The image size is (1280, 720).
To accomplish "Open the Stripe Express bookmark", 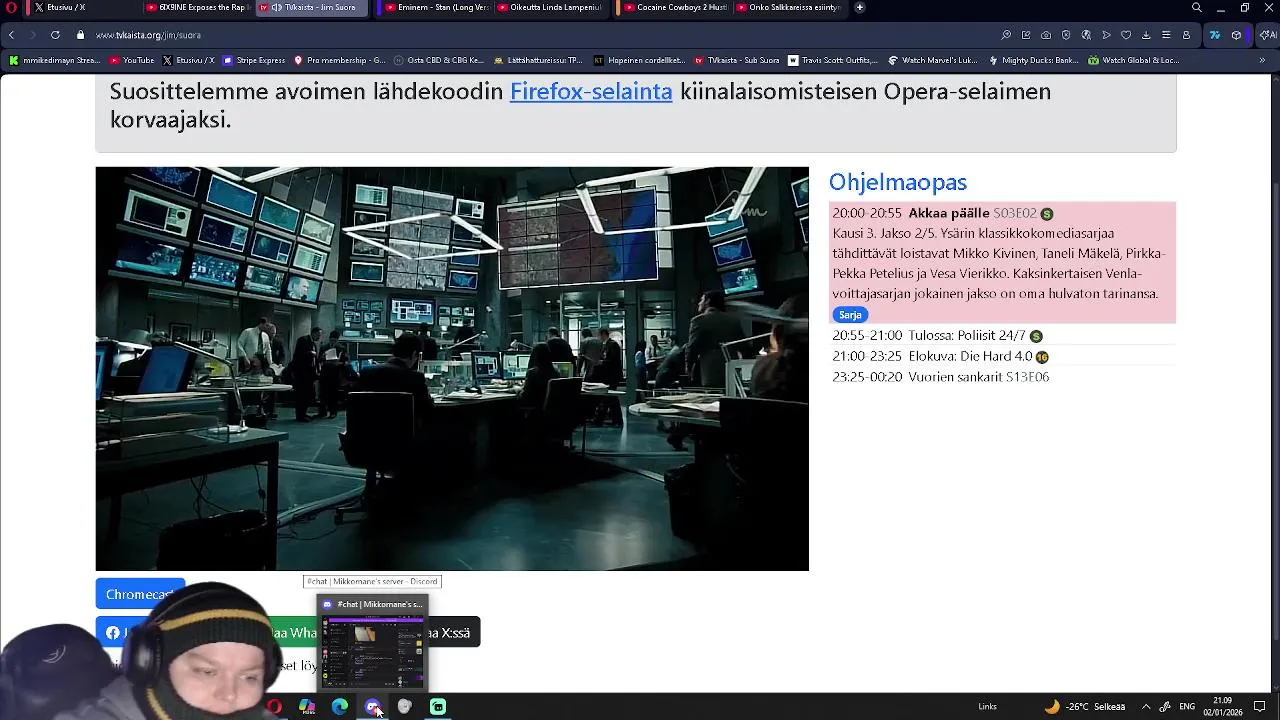I will (x=254, y=60).
